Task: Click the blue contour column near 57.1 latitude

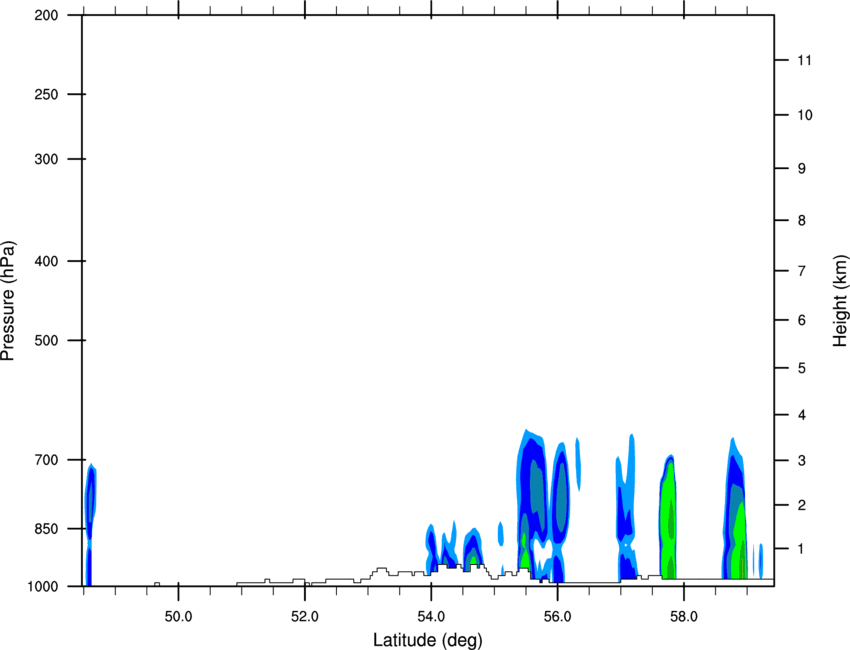Action: (x=627, y=507)
